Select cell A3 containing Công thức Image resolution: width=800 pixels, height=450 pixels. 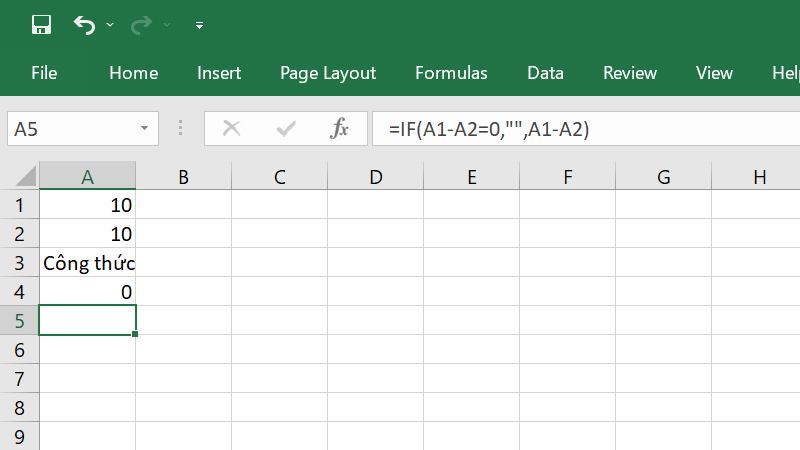(x=88, y=263)
